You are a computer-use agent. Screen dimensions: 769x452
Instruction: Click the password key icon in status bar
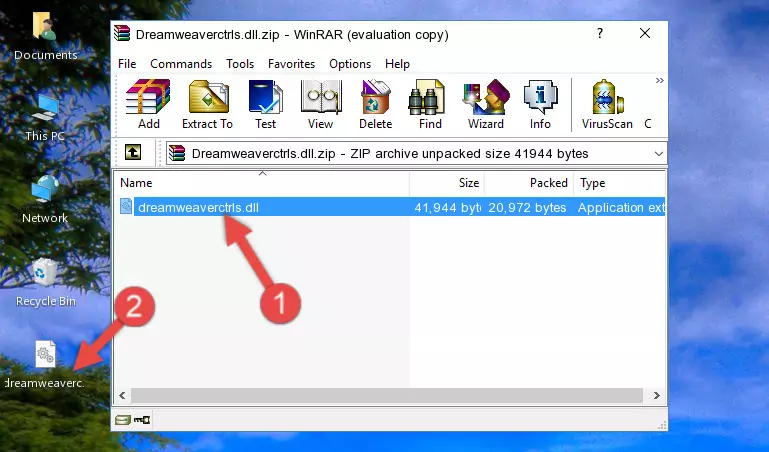pyautogui.click(x=142, y=420)
